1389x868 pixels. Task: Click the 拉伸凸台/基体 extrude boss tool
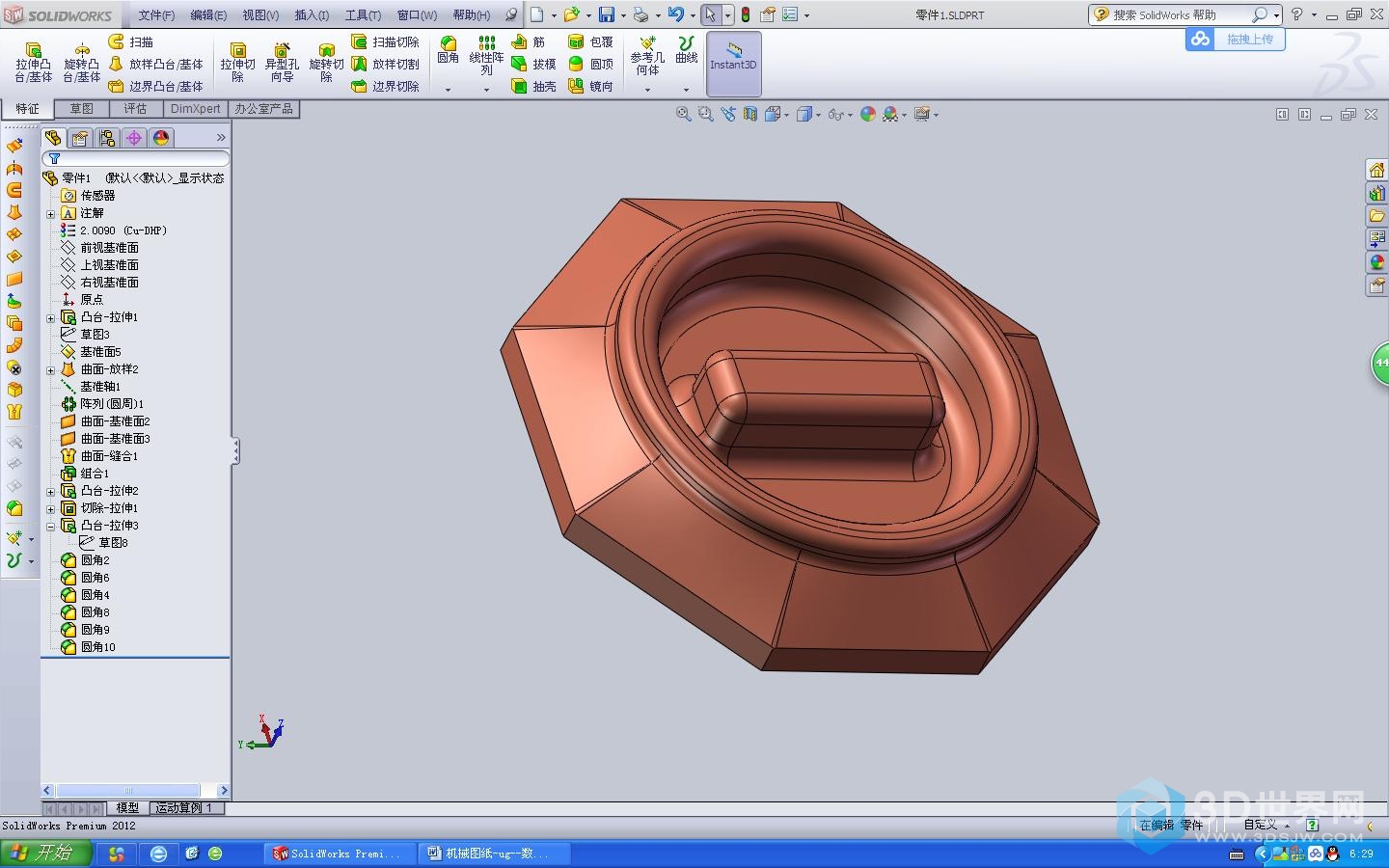[33, 63]
